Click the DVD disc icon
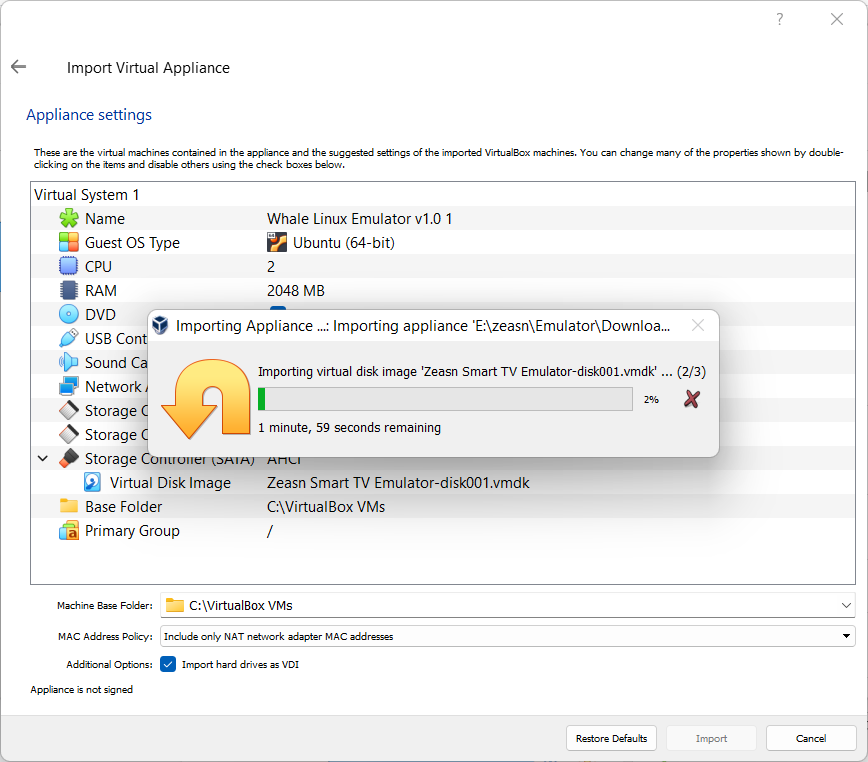Viewport: 868px width, 762px height. (69, 314)
